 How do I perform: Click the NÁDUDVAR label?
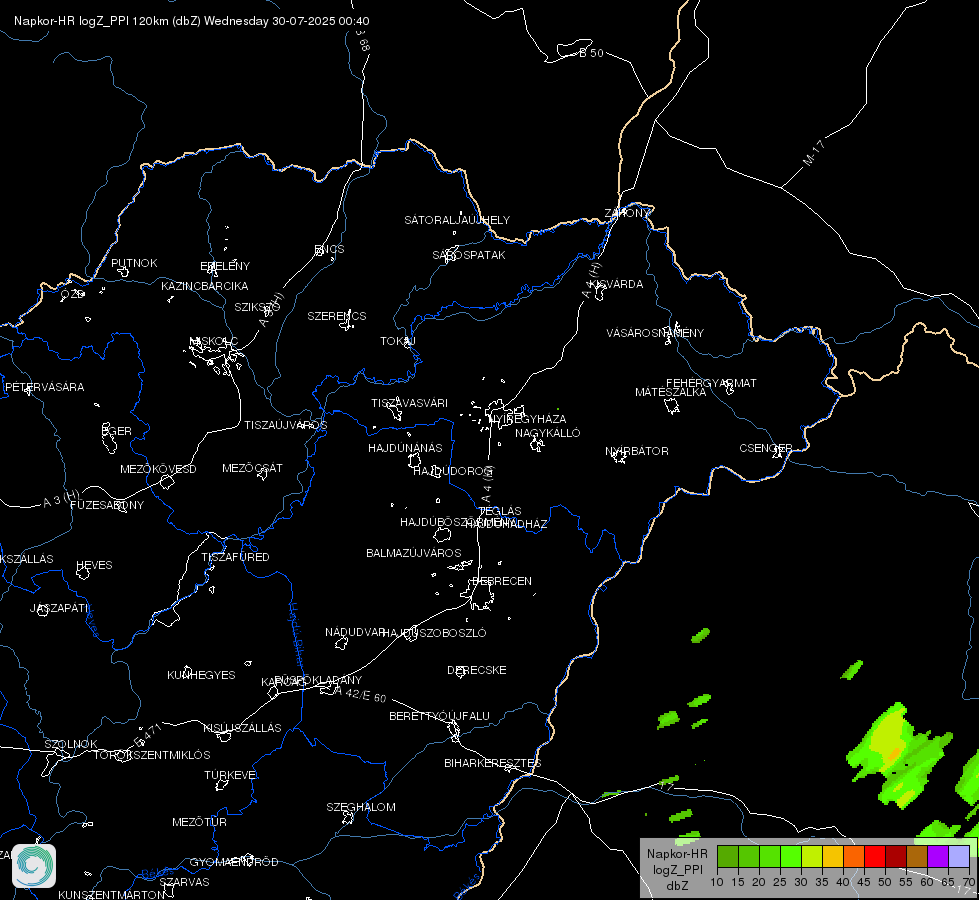(x=355, y=632)
